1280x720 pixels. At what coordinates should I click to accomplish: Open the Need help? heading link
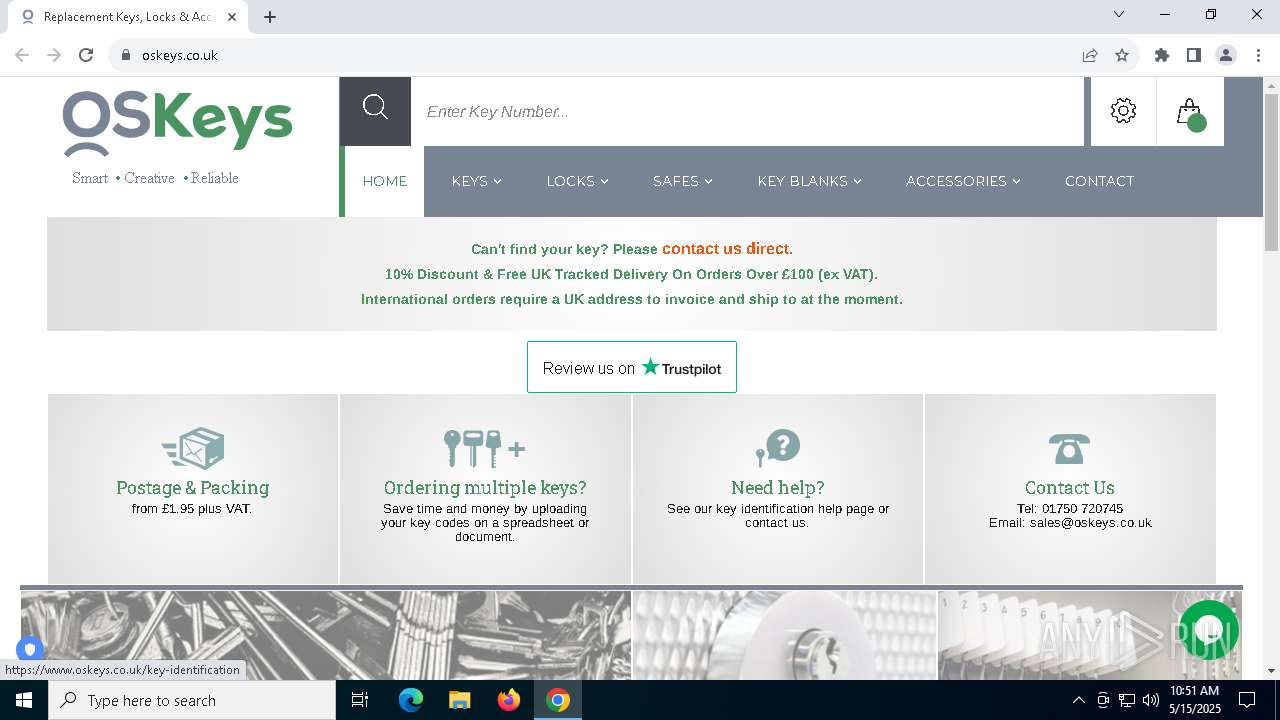[777, 488]
